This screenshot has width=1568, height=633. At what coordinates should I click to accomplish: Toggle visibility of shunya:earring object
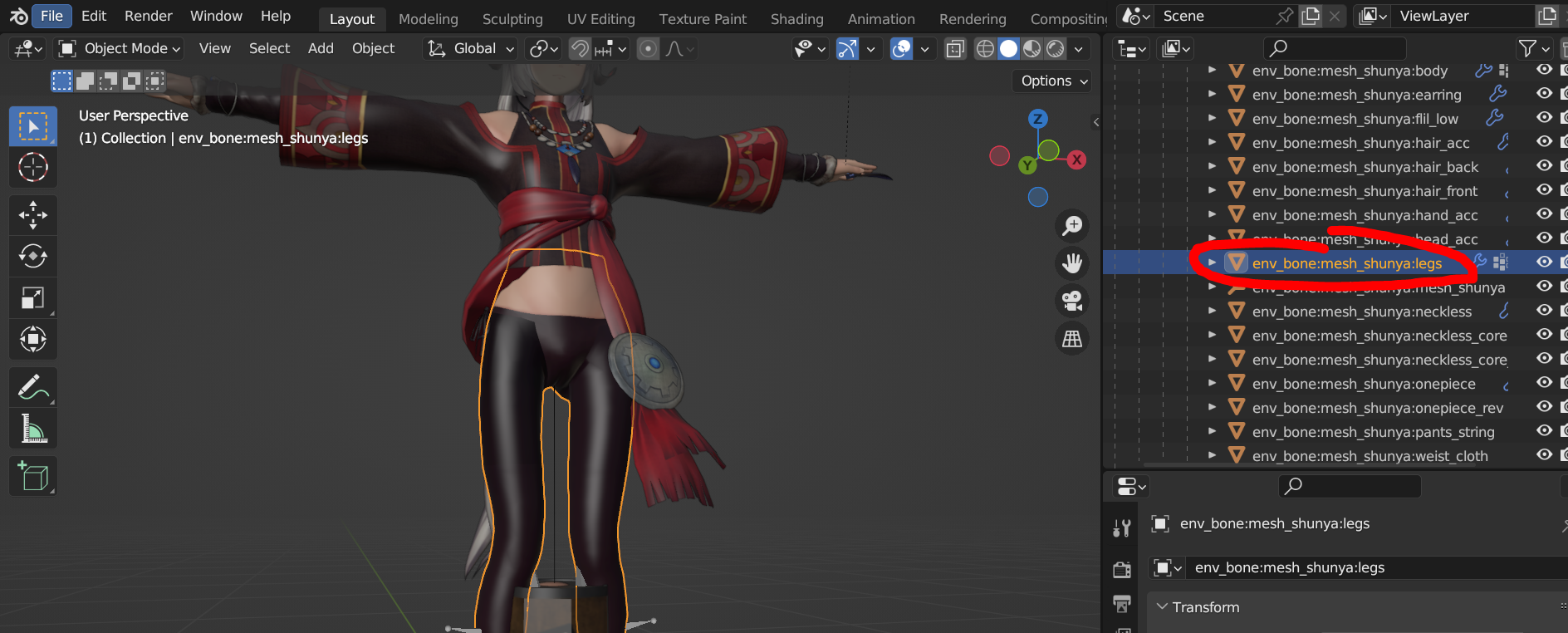tap(1544, 94)
